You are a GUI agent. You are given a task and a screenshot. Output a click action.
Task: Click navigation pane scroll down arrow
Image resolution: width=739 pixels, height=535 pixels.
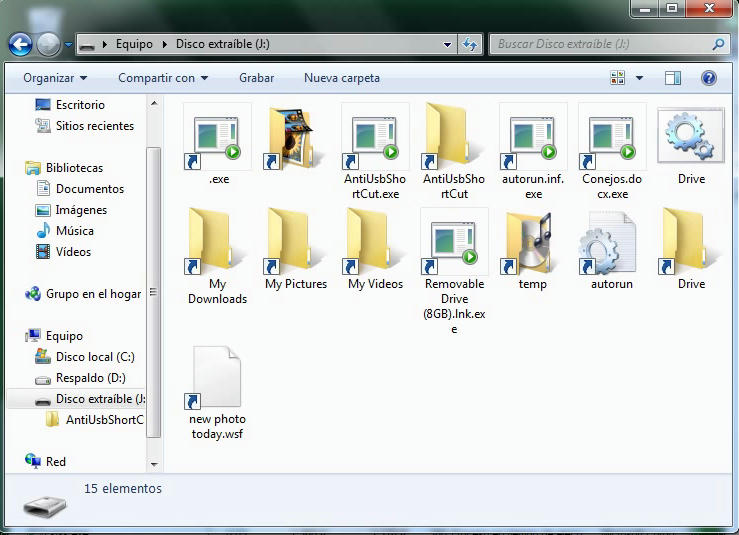pyautogui.click(x=154, y=464)
